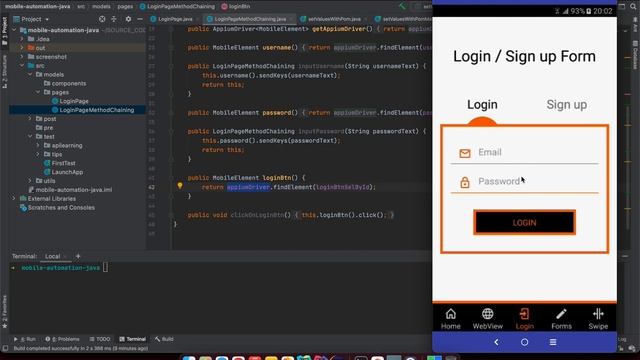Expand the apilearning folder
640x360 pixels.
[x=38, y=145]
